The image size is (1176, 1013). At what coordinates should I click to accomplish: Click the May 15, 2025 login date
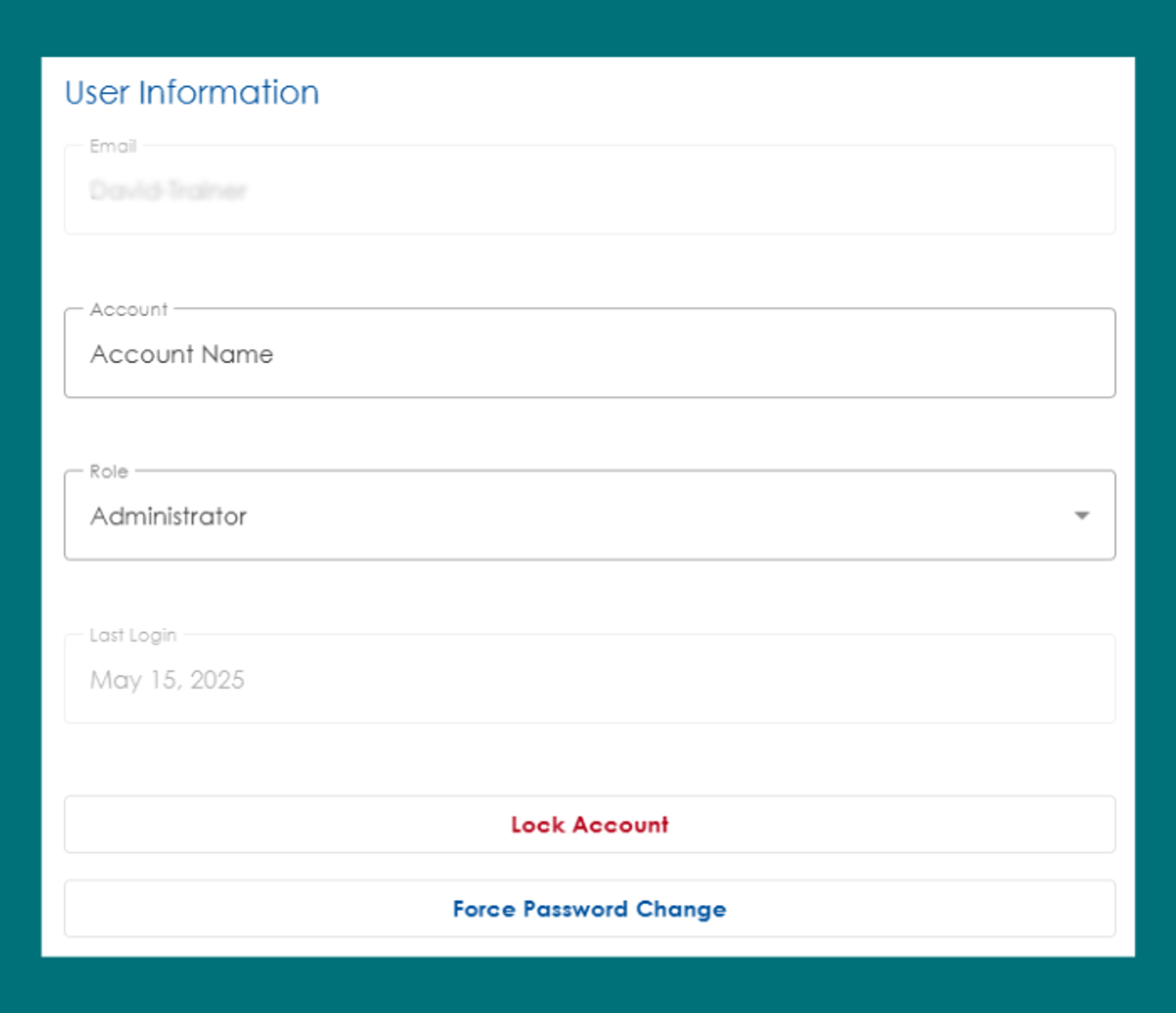click(167, 679)
